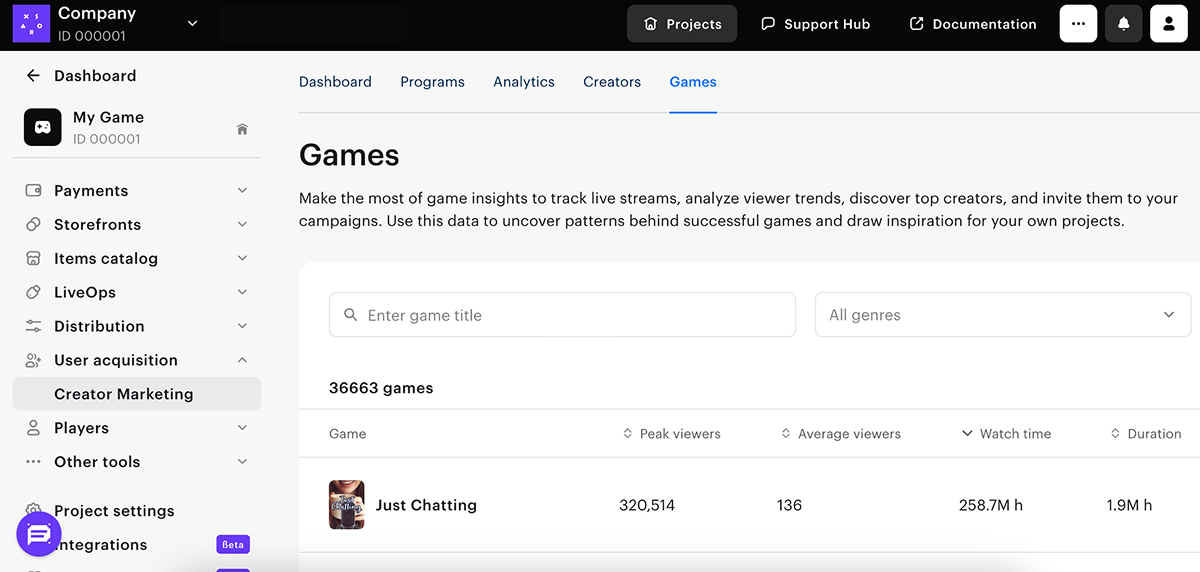Viewport: 1200px width, 572px height.
Task: Switch to the Analytics tab
Action: tap(523, 82)
